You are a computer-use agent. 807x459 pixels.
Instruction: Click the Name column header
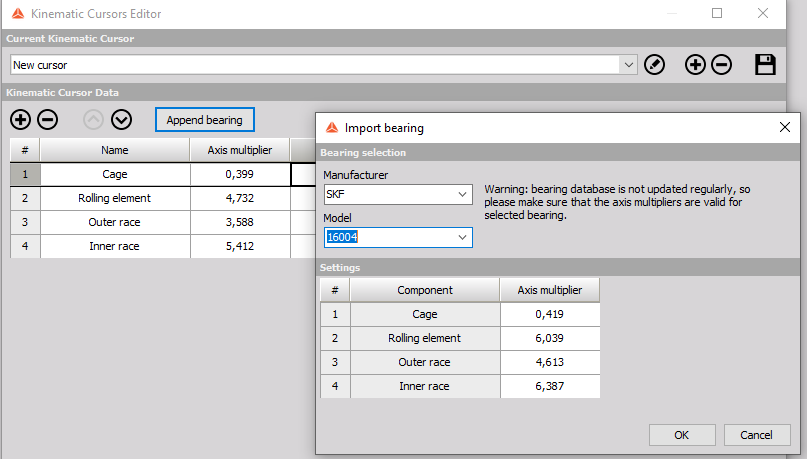(x=115, y=150)
